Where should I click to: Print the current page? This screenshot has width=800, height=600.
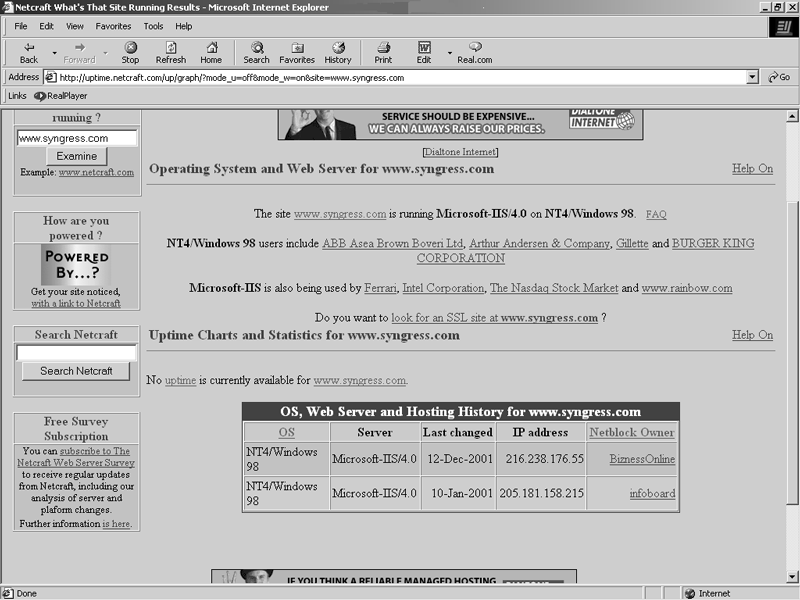[x=383, y=53]
